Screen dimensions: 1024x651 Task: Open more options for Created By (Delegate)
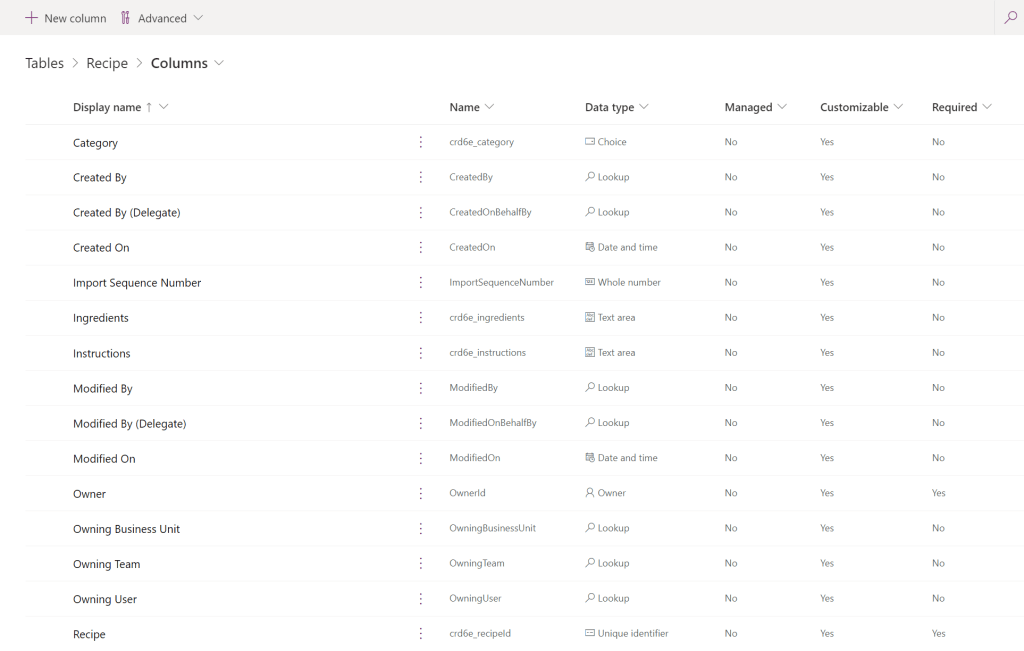pos(421,212)
